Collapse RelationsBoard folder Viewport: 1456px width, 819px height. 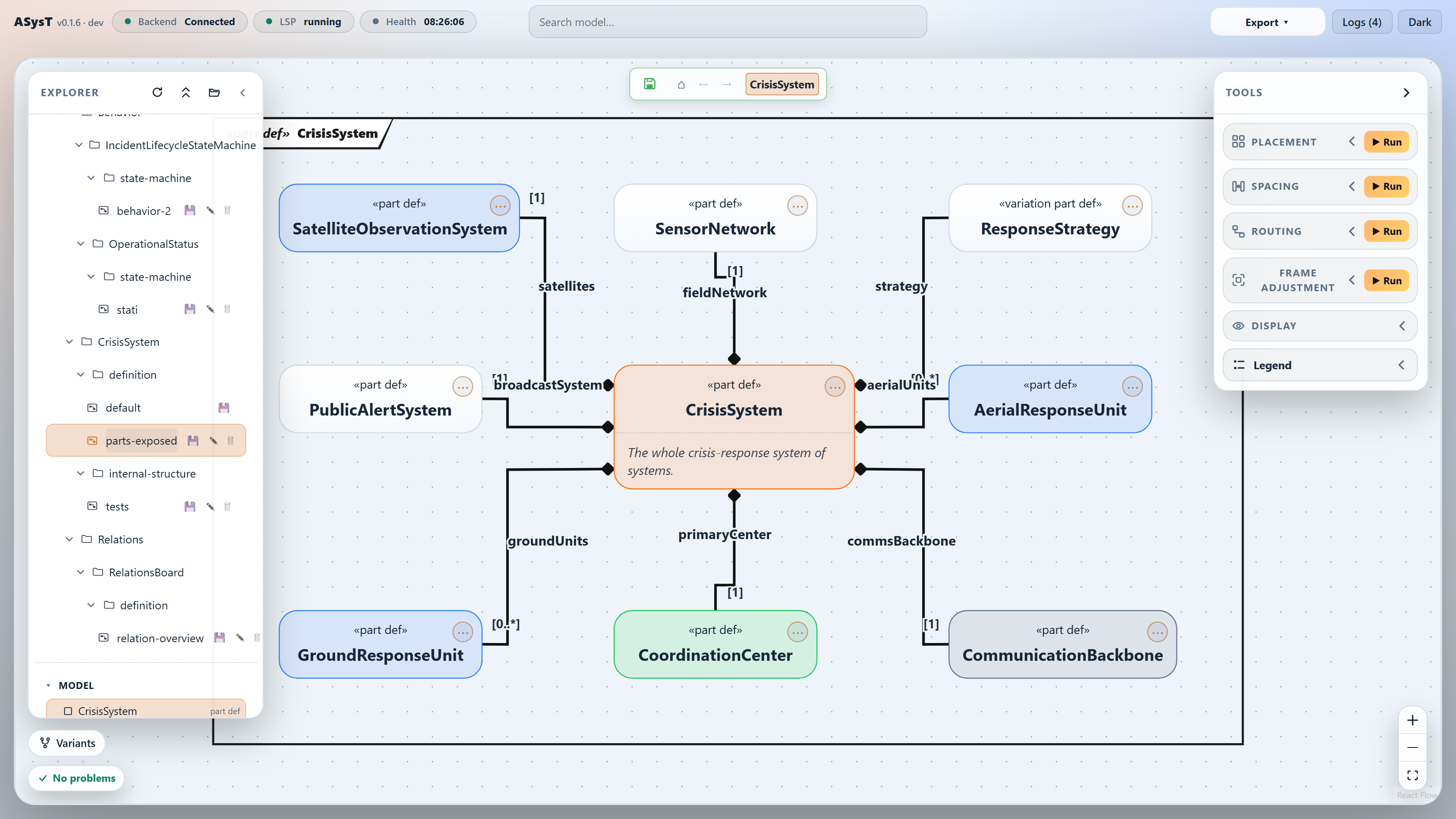[x=80, y=572]
